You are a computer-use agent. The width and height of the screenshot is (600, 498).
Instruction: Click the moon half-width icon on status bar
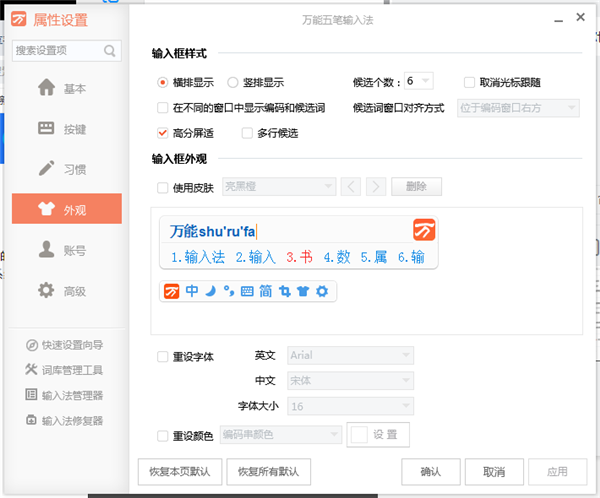(x=210, y=291)
